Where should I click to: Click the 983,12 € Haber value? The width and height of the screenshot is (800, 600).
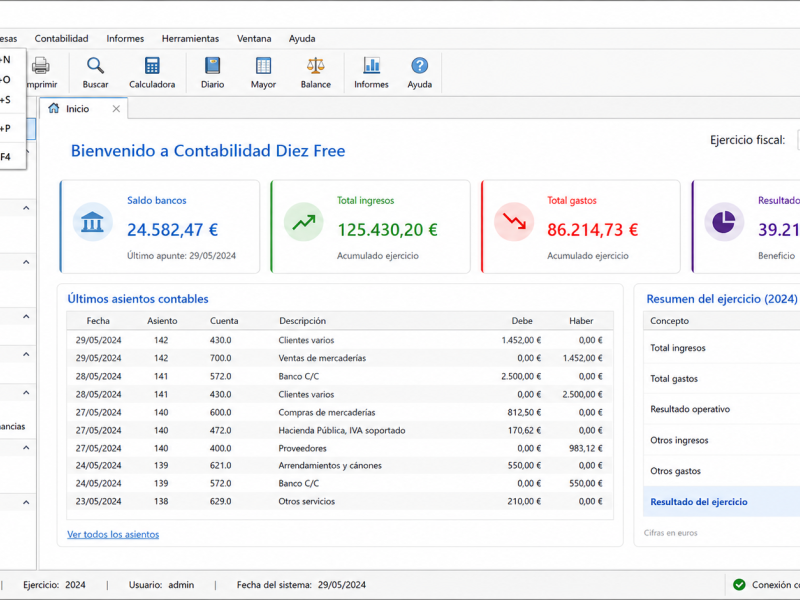click(586, 448)
